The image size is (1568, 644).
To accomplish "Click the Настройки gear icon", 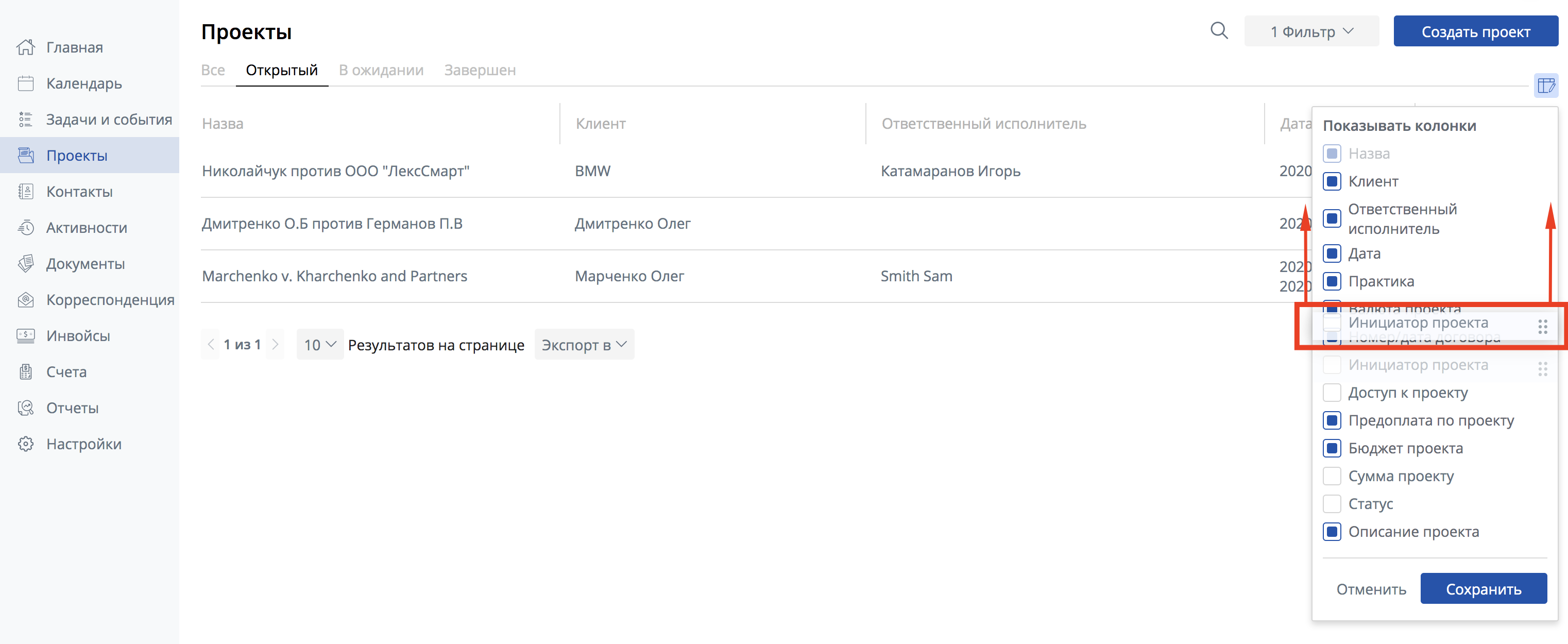I will [x=26, y=444].
